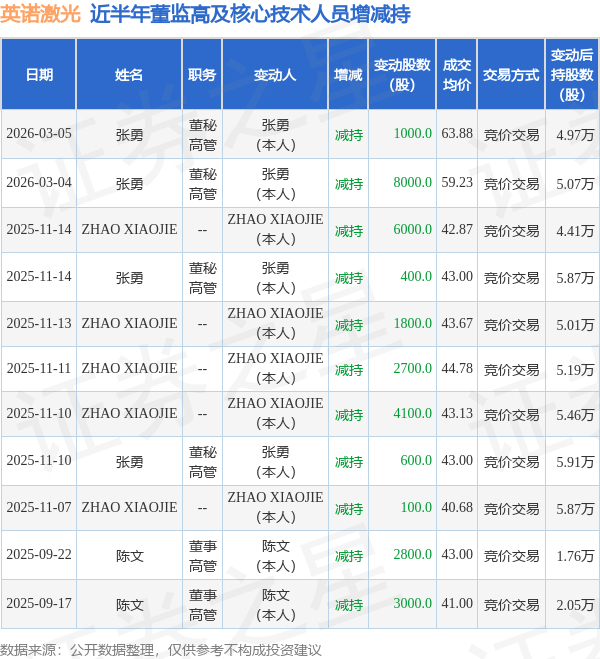Image resolution: width=600 pixels, height=659 pixels.
Task: Click the date cell 2025-11-11
Action: (x=39, y=369)
